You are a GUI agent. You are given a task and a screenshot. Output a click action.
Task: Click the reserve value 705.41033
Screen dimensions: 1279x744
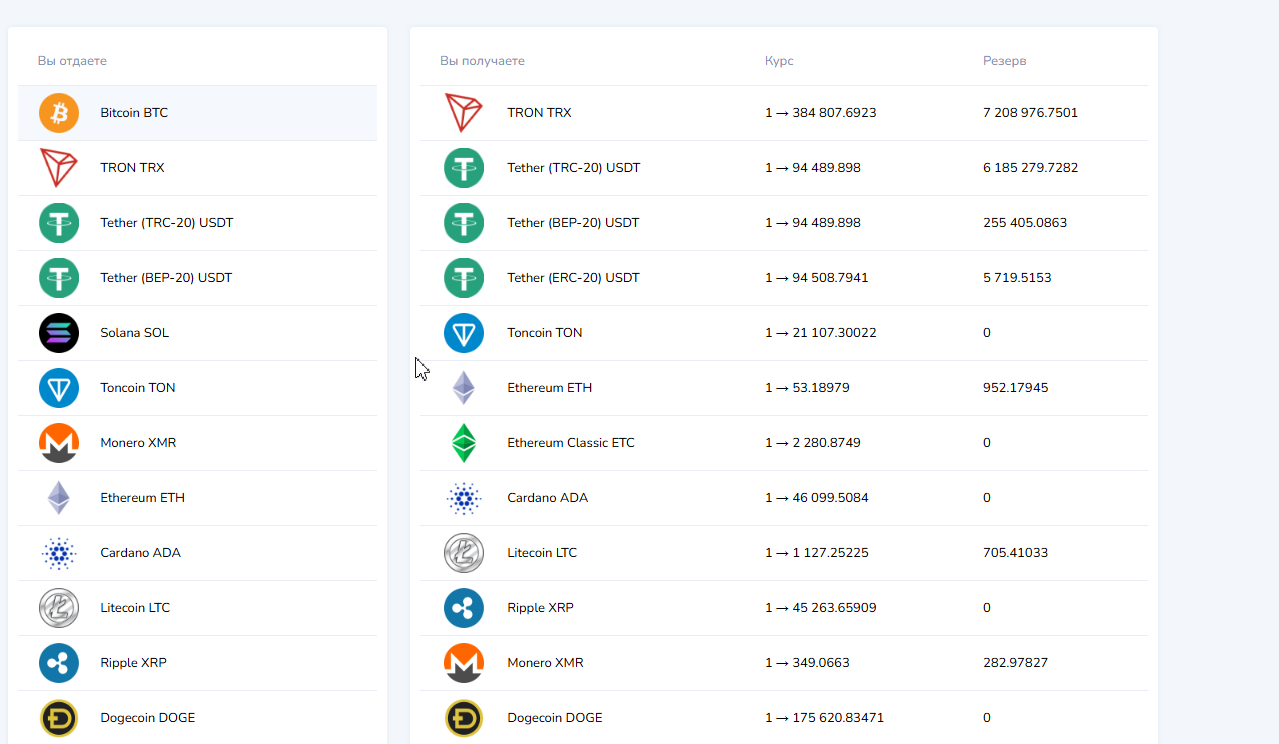[1016, 553]
